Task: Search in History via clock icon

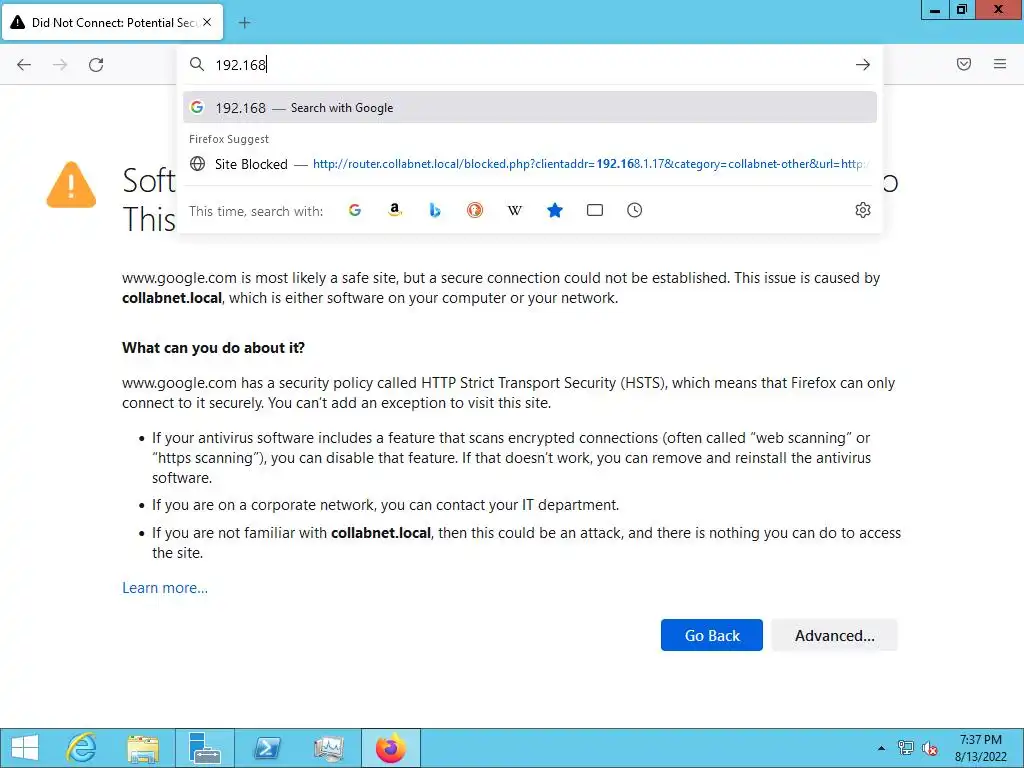Action: click(x=635, y=210)
